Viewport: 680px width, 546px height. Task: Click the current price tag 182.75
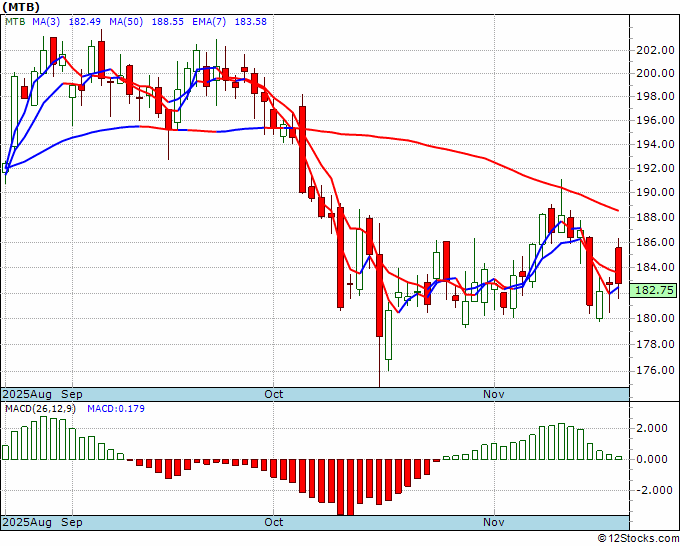click(x=653, y=290)
